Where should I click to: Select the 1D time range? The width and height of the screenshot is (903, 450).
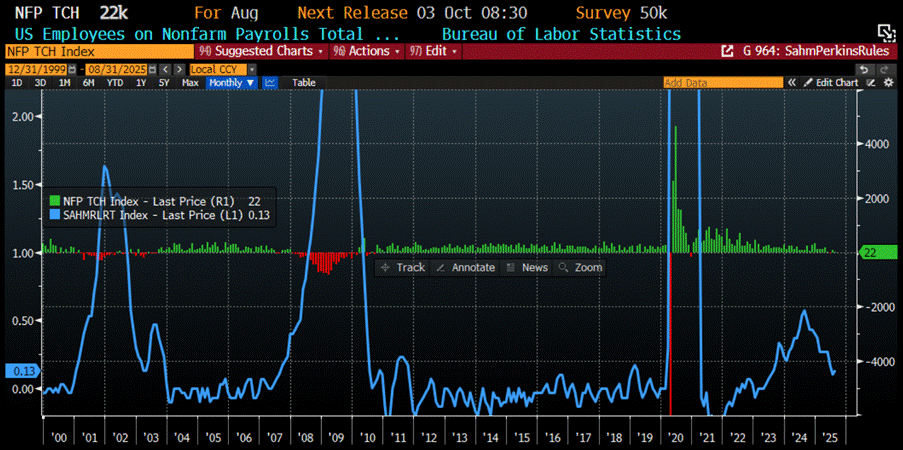tap(17, 82)
